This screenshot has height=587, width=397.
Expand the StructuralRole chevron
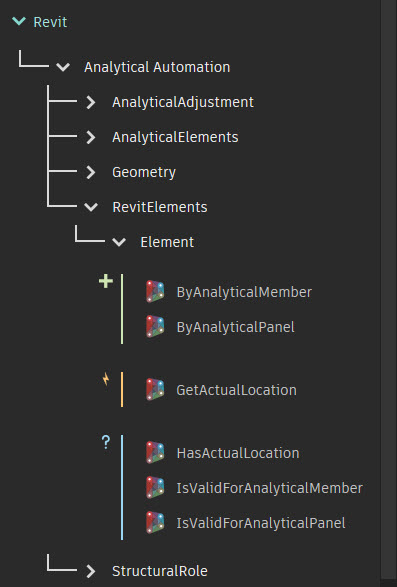91,571
